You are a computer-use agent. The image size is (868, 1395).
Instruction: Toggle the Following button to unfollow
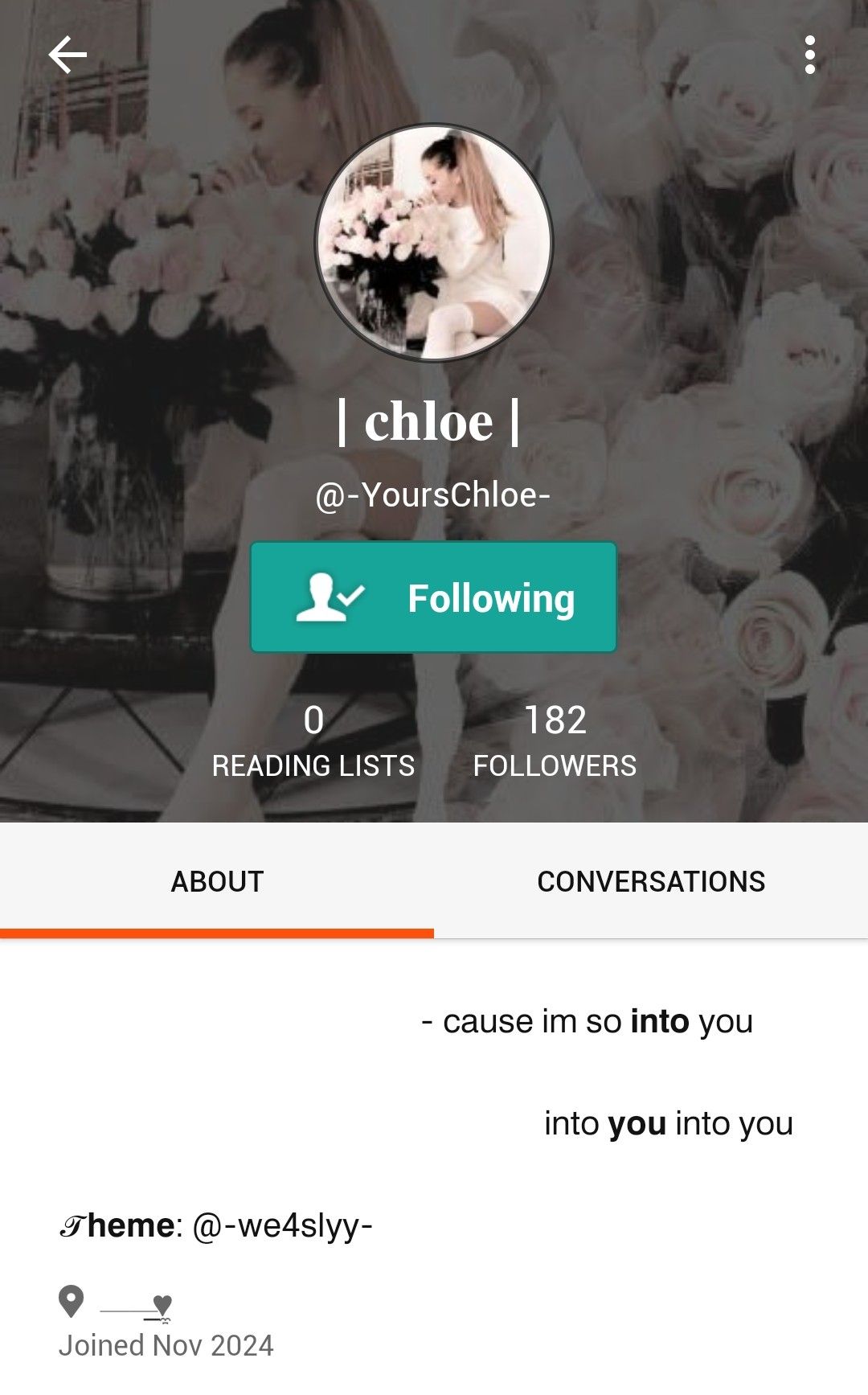434,597
